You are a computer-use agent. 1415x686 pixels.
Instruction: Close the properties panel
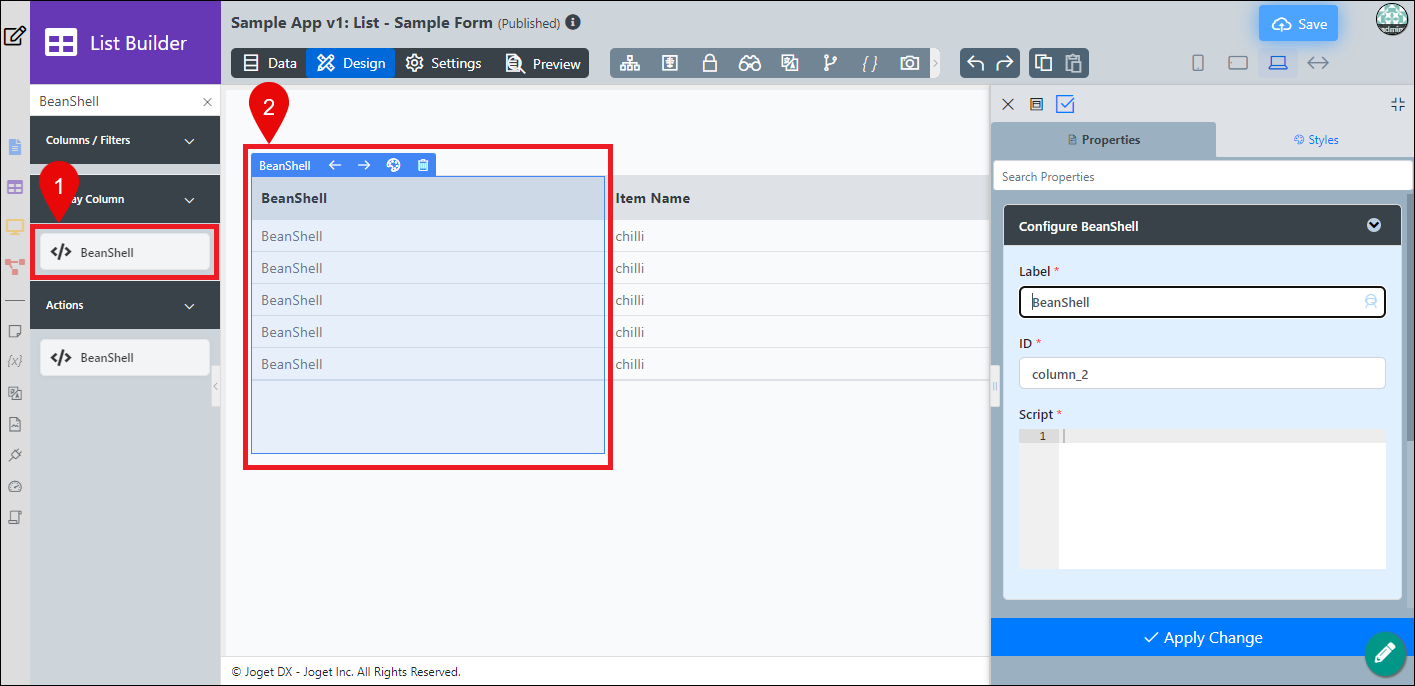(x=1008, y=104)
